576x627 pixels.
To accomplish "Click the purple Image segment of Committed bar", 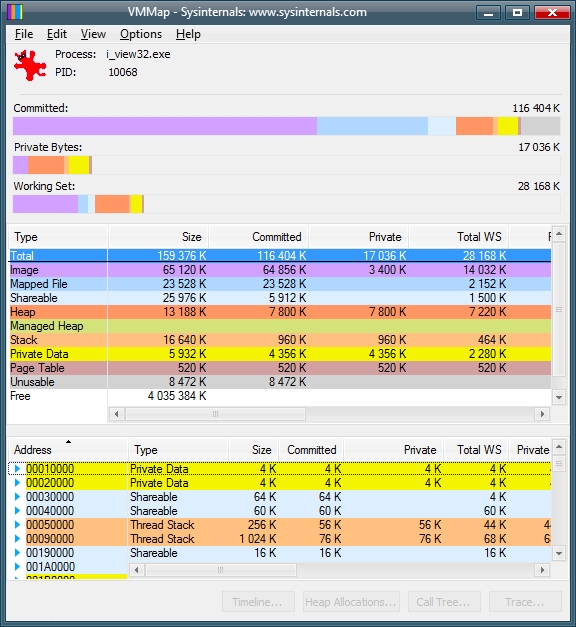I will click(x=165, y=126).
